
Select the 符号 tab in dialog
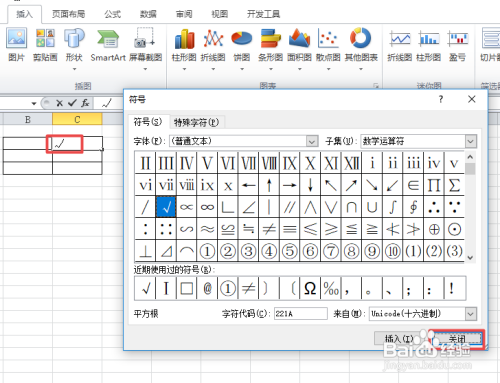click(x=148, y=122)
